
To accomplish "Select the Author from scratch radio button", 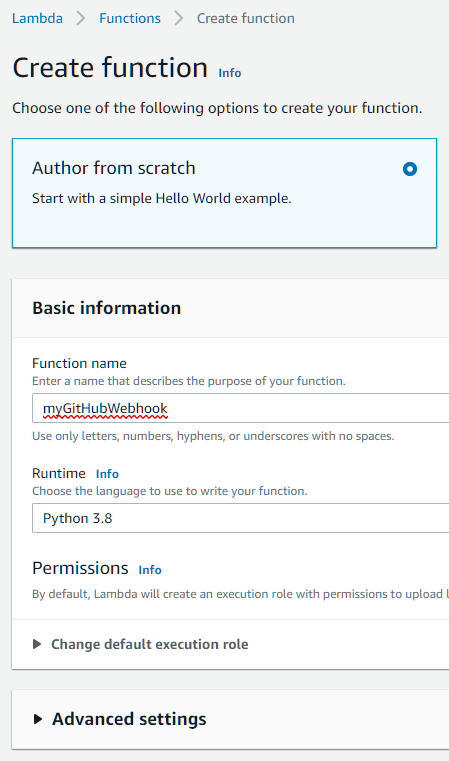I will [410, 169].
